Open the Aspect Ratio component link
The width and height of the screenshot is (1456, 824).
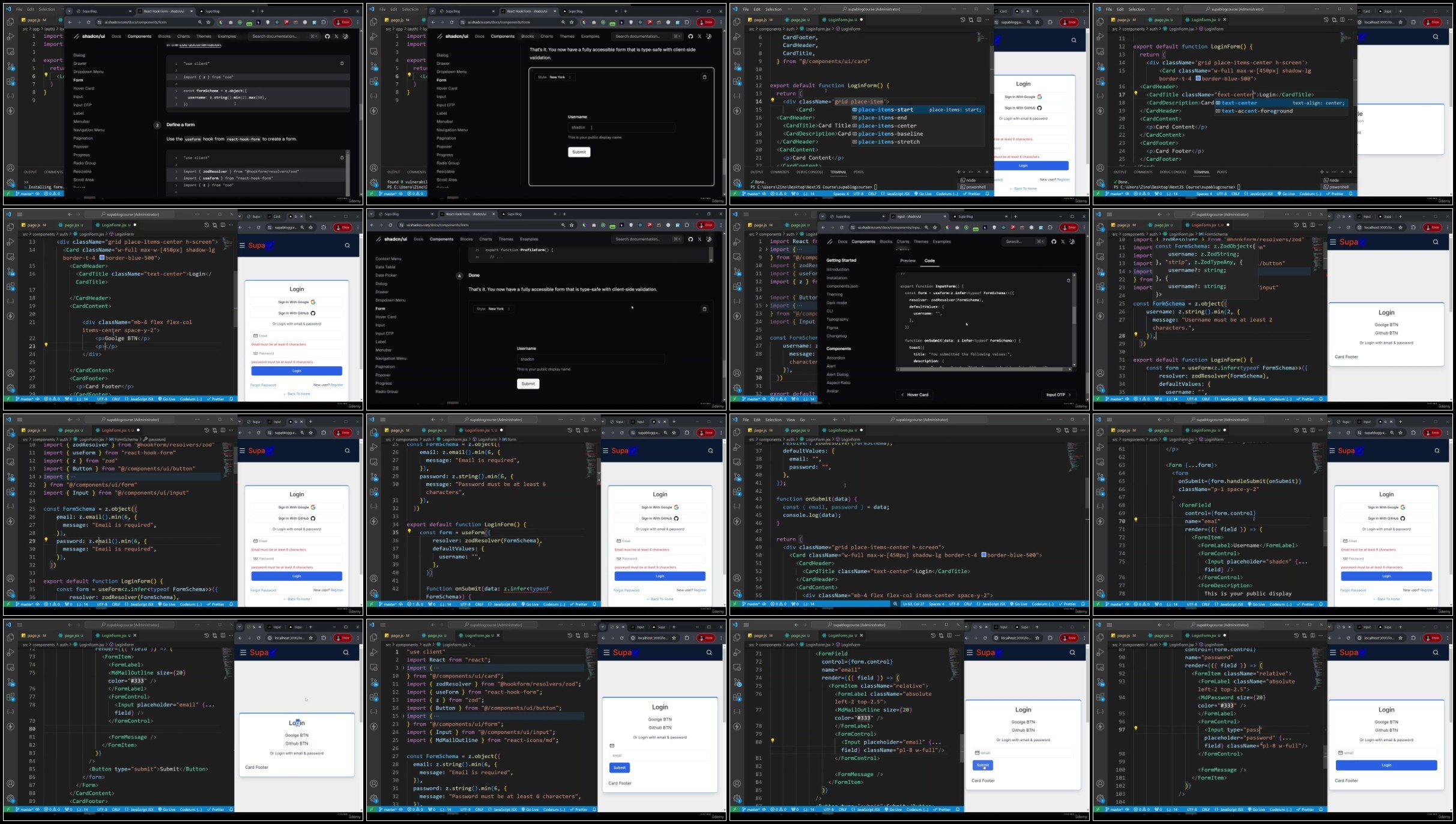pyautogui.click(x=838, y=382)
